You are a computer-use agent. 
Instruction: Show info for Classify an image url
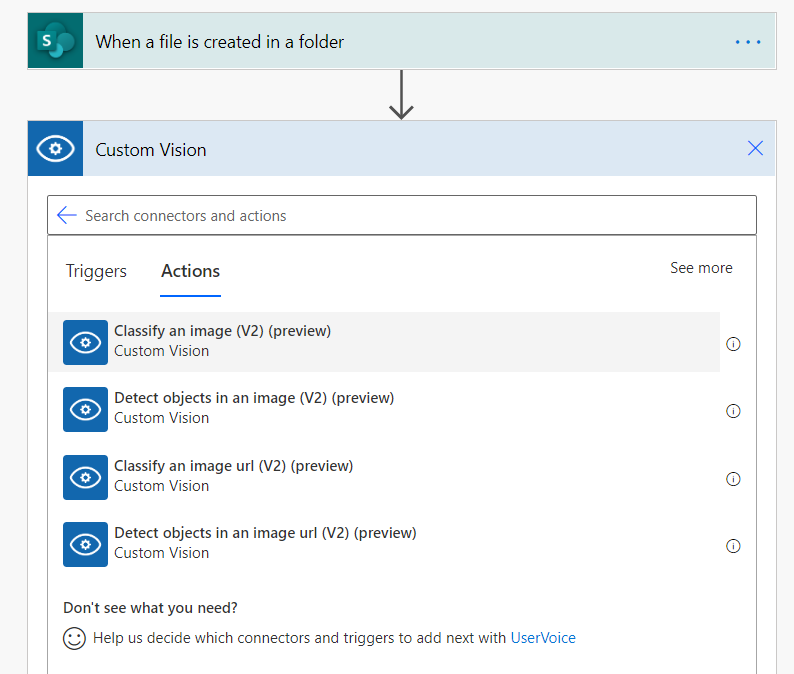click(733, 479)
